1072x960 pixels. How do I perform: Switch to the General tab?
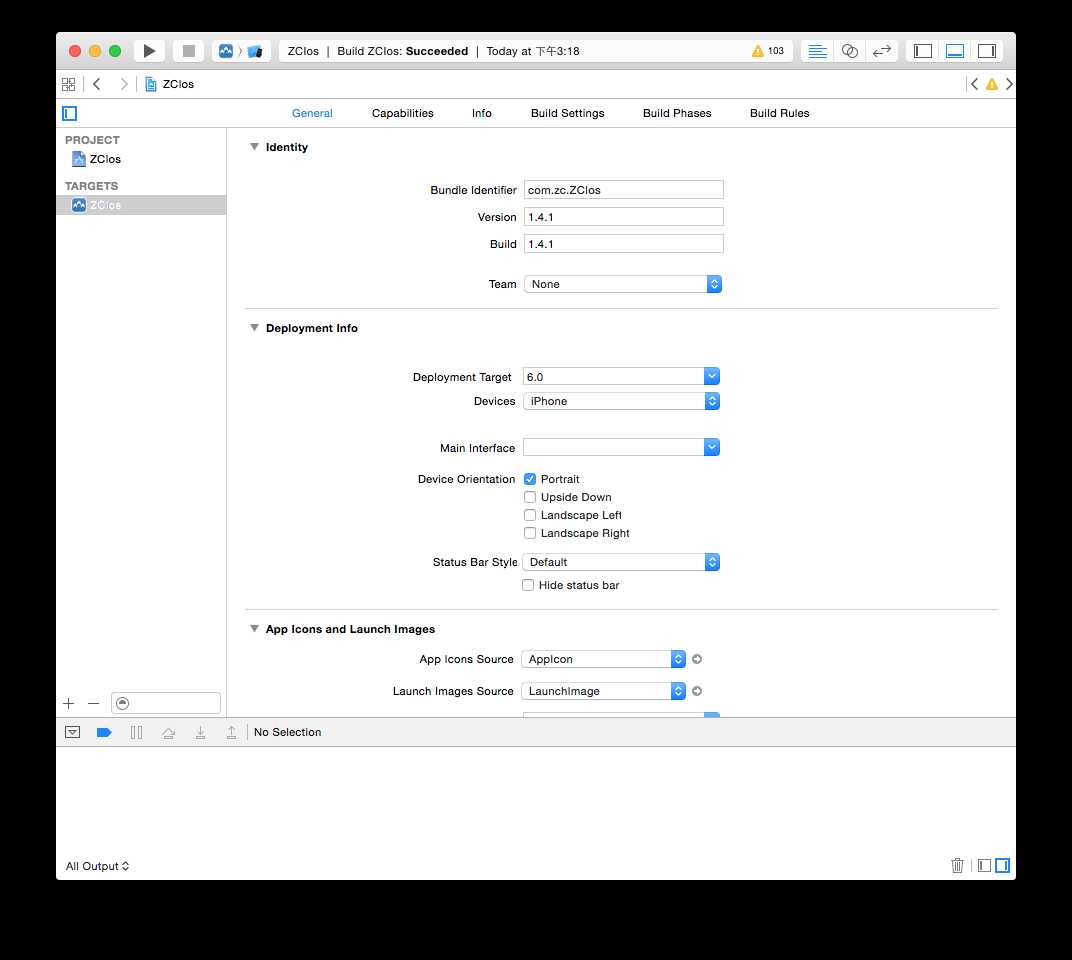[x=312, y=113]
